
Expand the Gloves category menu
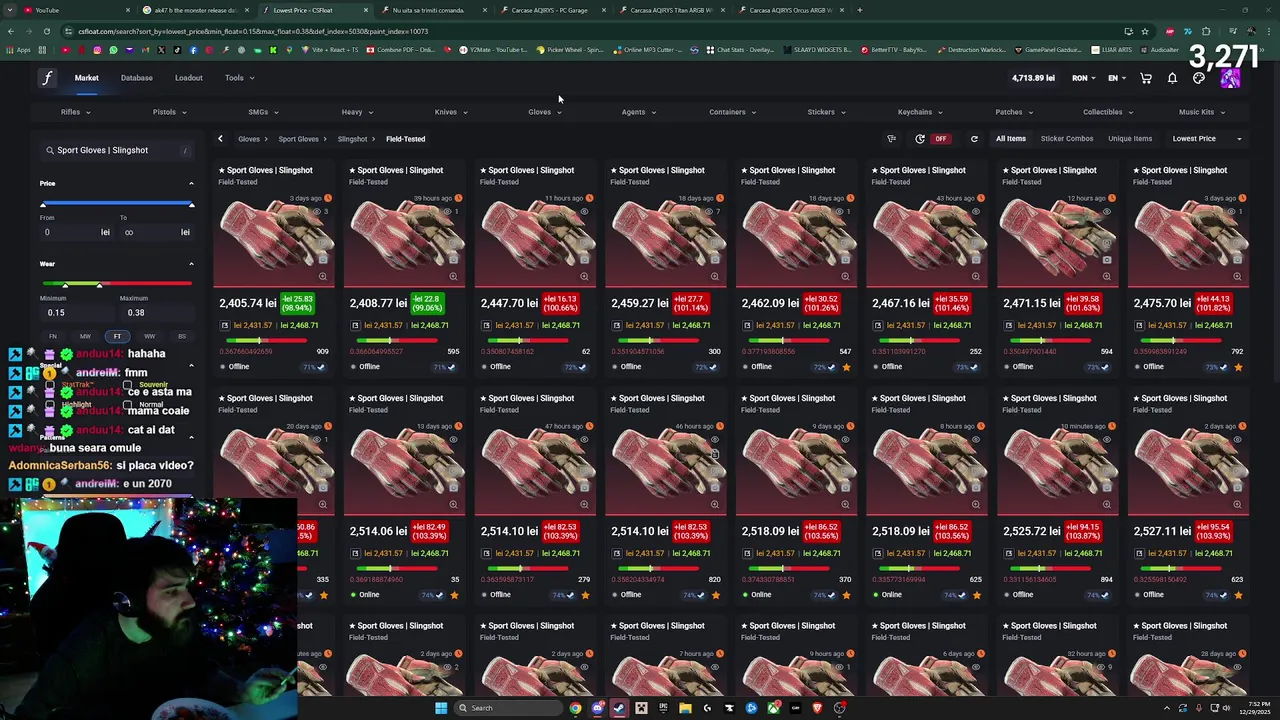point(545,112)
